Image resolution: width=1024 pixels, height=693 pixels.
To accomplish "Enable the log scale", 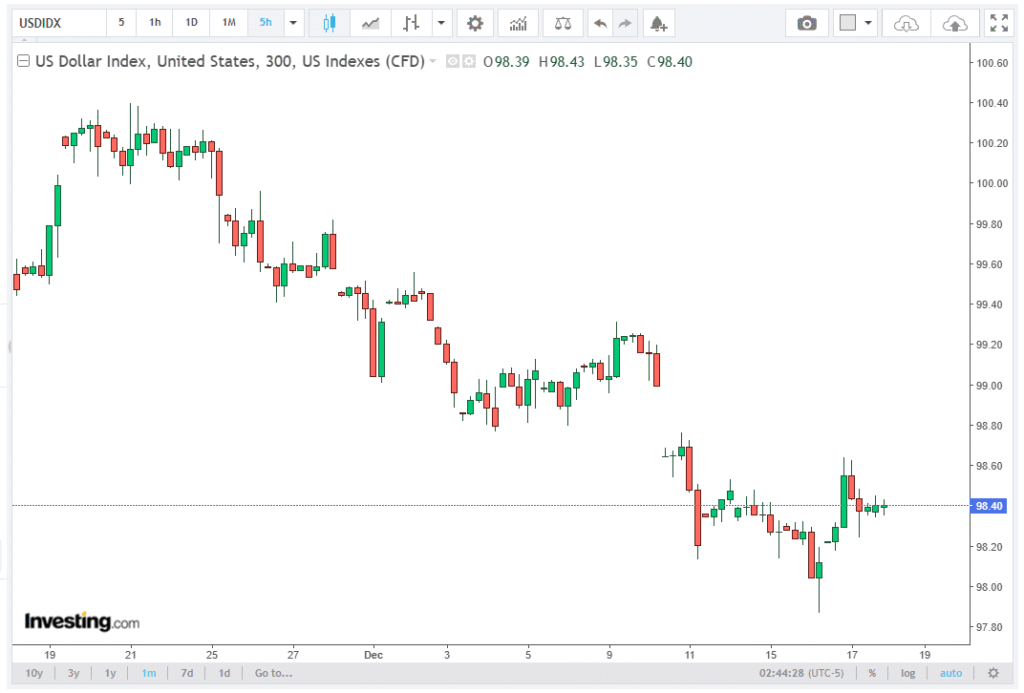I will (x=907, y=673).
